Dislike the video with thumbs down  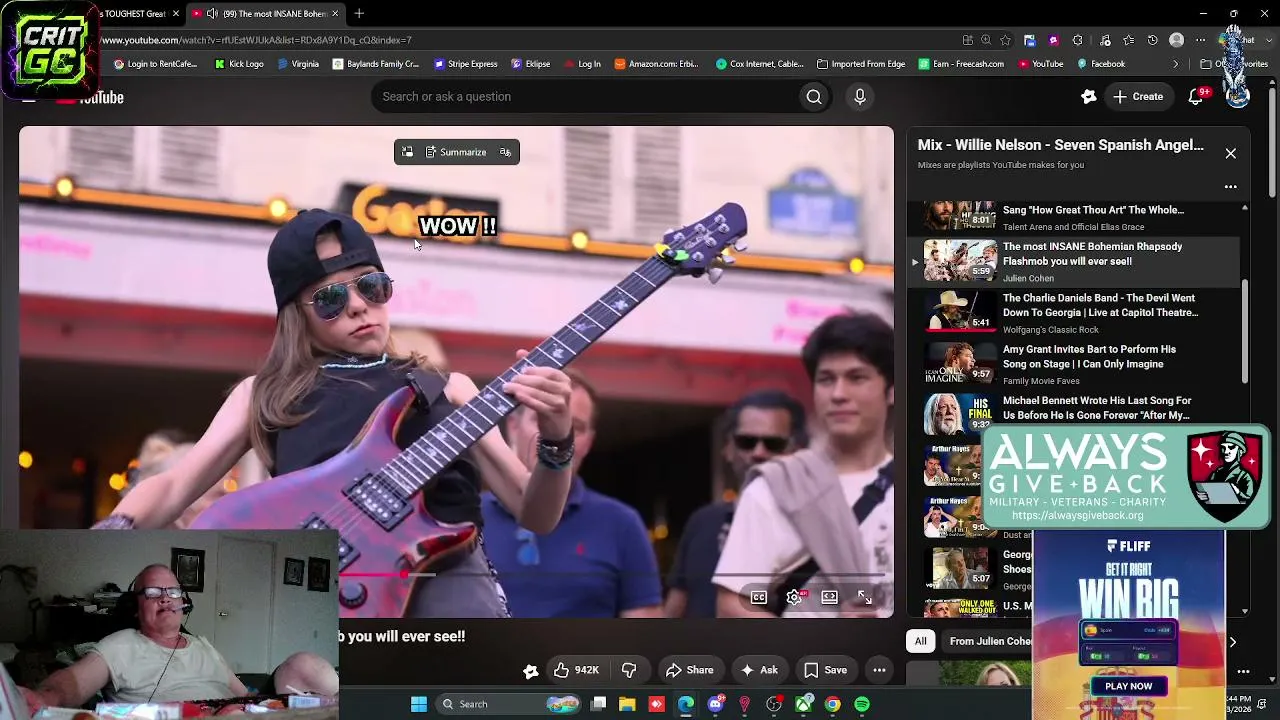pos(629,670)
